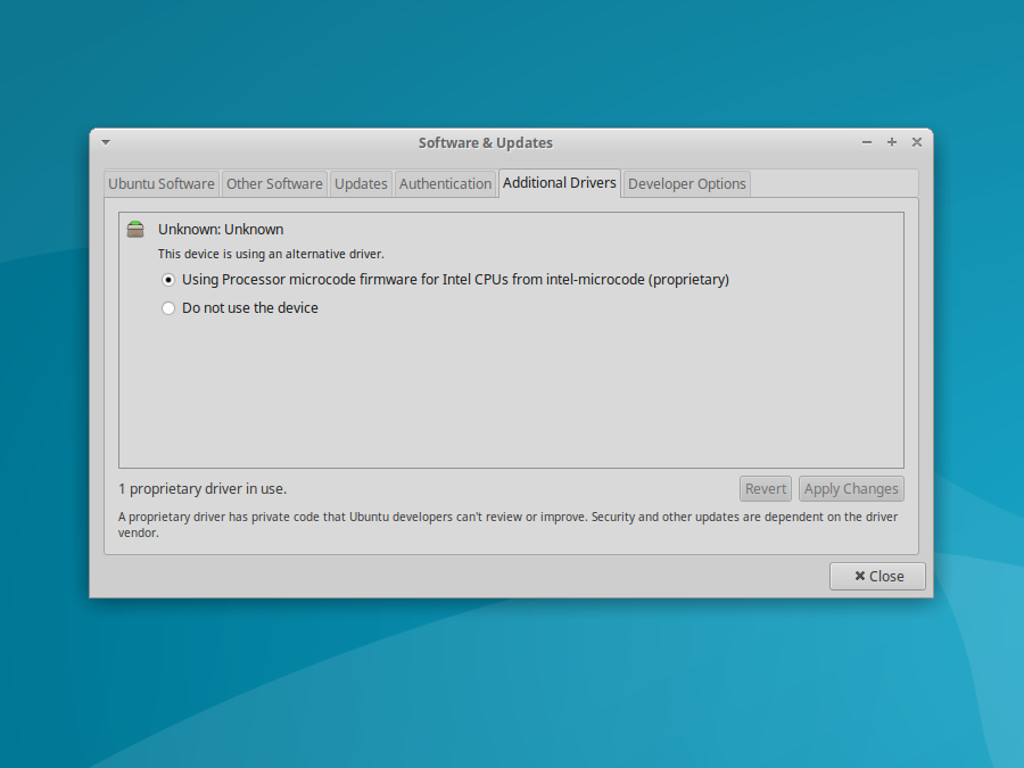Click the proprietary driver explanation paragraph
The height and width of the screenshot is (768, 1024).
pyautogui.click(x=508, y=524)
